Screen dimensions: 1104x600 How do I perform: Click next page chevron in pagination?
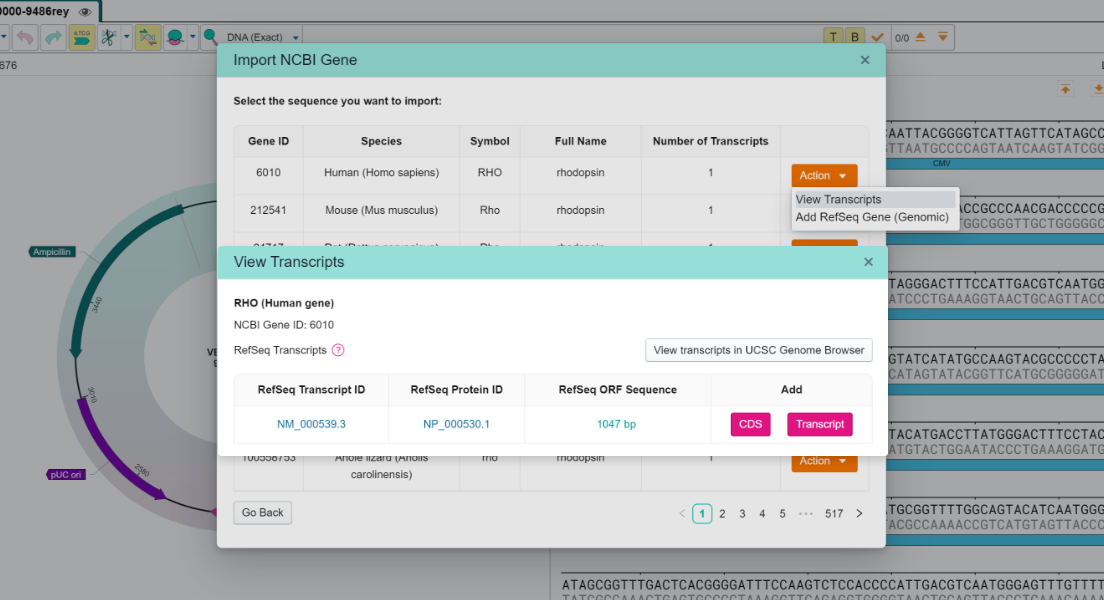[x=859, y=513]
